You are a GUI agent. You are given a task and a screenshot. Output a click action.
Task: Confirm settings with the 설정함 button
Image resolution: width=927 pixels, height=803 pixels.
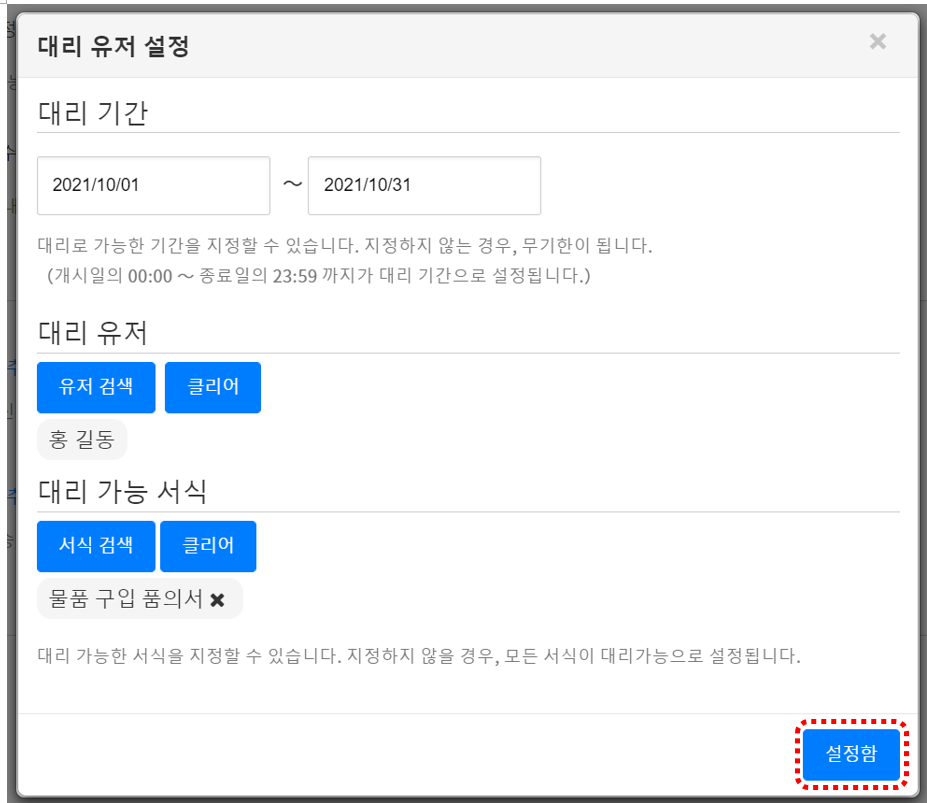[851, 755]
